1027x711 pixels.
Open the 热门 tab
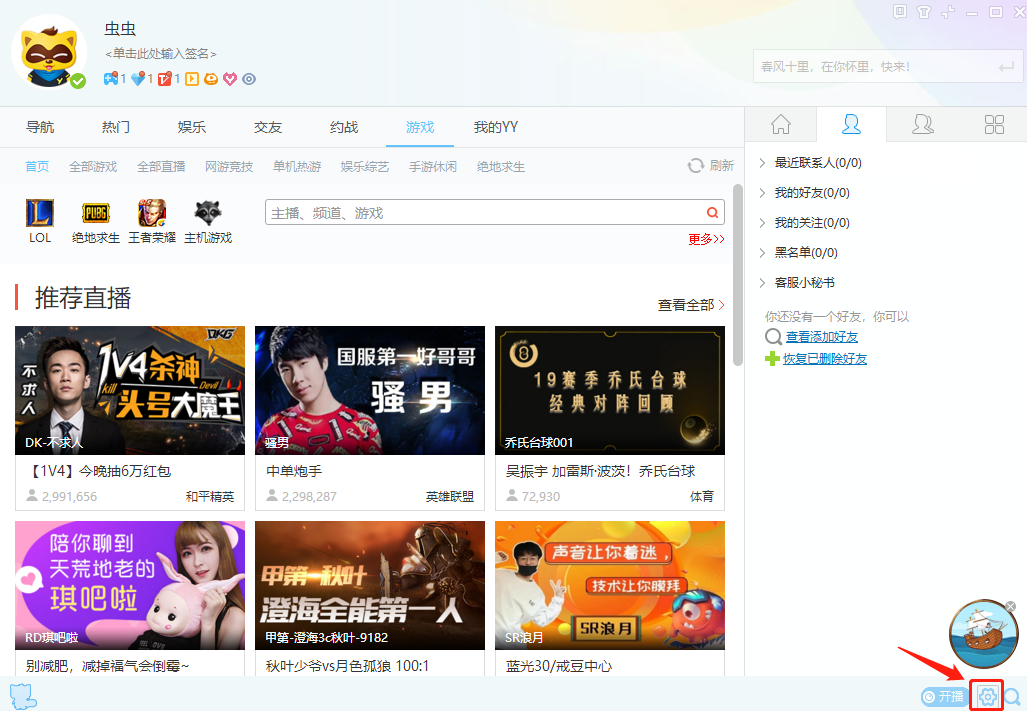tap(116, 127)
